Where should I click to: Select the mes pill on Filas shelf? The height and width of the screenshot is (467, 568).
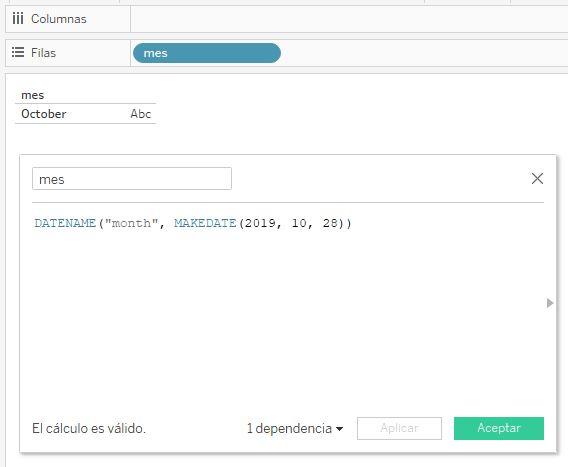click(x=207, y=53)
